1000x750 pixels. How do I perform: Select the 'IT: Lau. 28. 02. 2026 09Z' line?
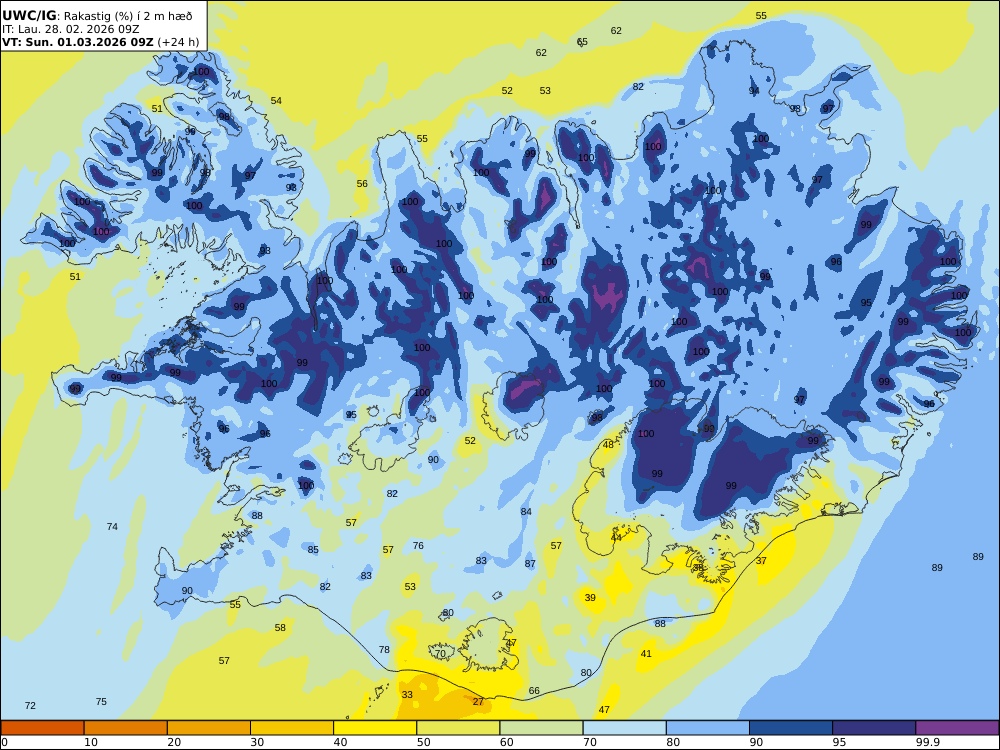[x=70, y=29]
